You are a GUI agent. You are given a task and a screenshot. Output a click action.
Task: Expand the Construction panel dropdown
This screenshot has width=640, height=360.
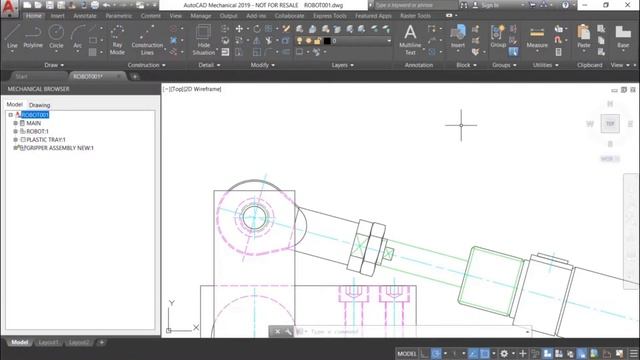tap(147, 65)
